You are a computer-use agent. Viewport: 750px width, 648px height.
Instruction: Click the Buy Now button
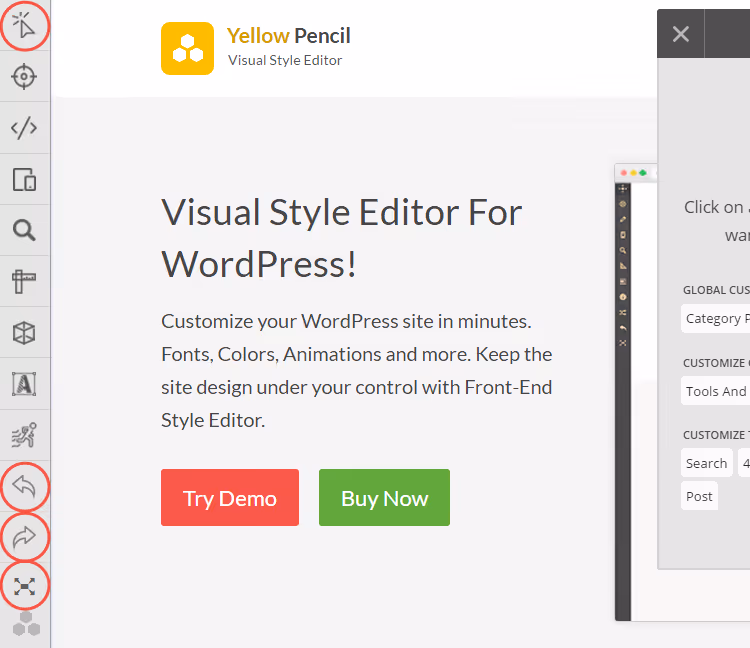pyautogui.click(x=385, y=497)
